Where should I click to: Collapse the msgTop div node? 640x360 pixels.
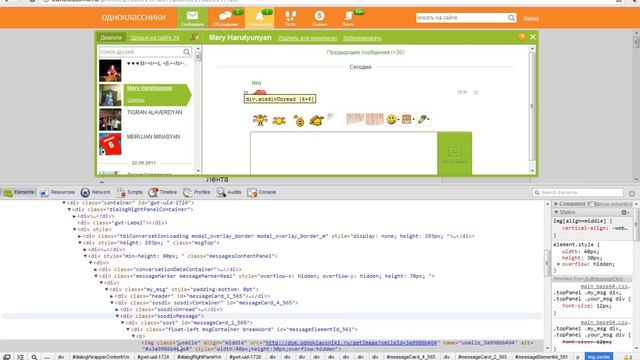click(80, 243)
